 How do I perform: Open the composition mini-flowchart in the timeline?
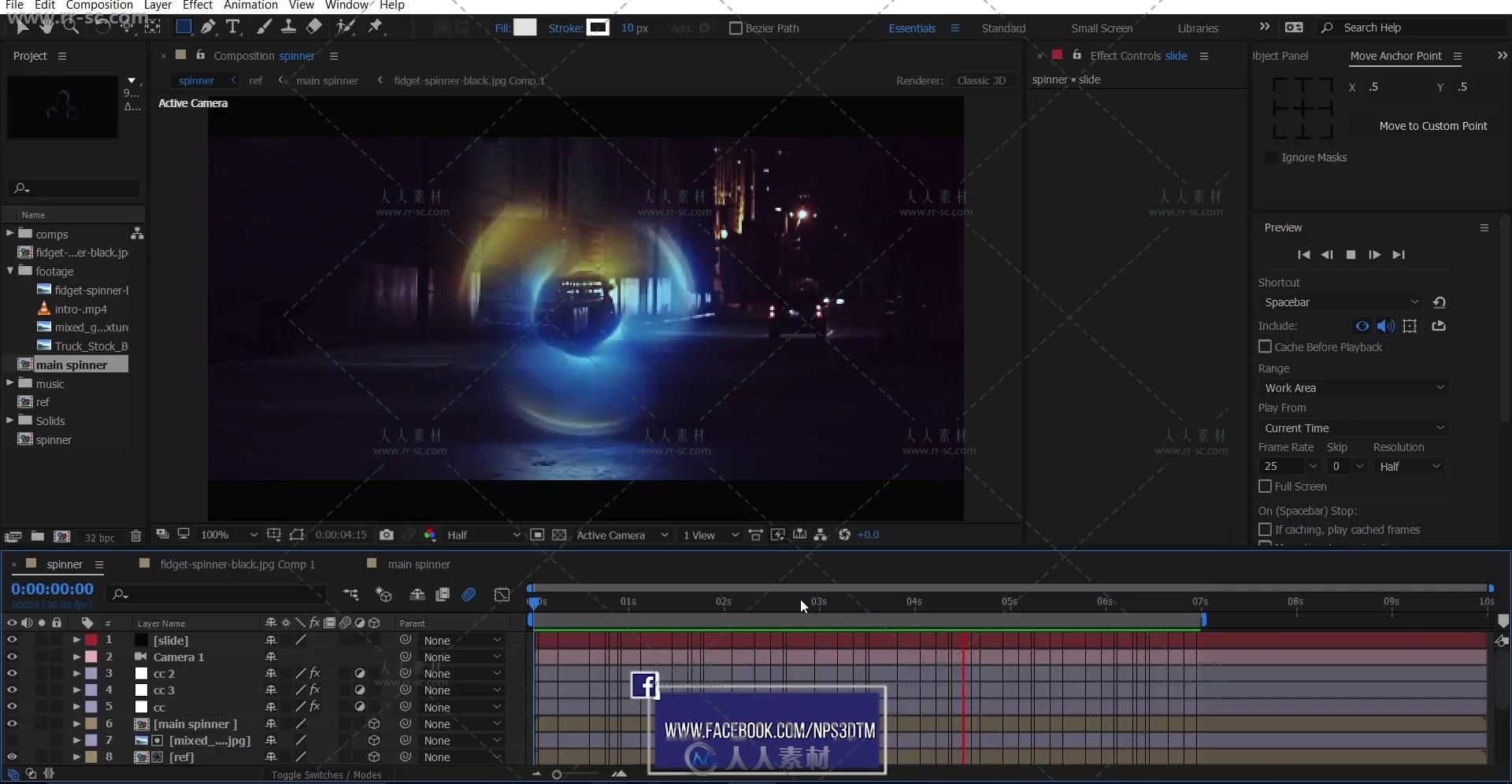pos(350,594)
